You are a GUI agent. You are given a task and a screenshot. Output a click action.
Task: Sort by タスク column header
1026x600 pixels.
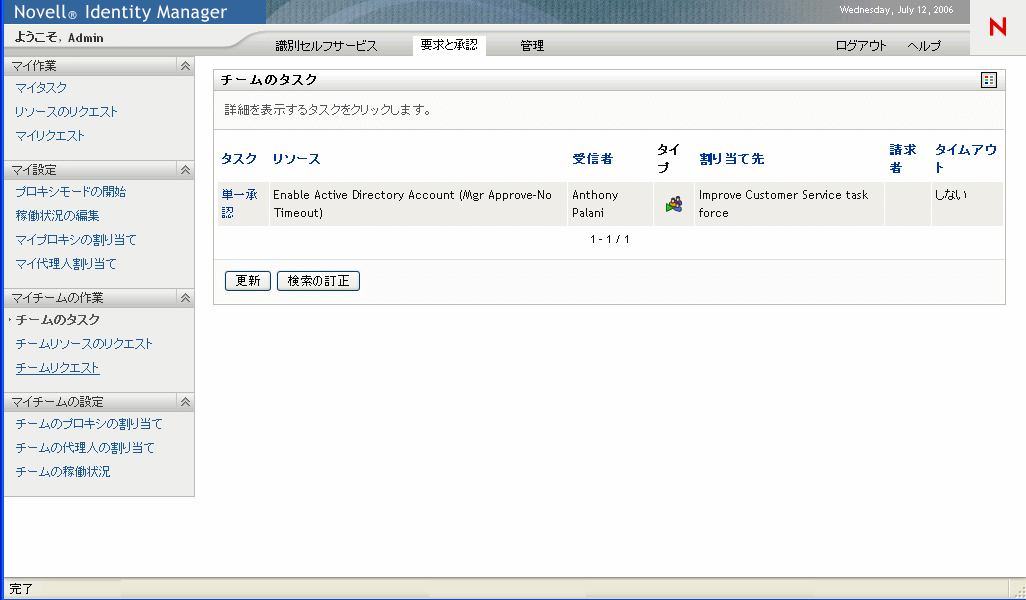[239, 159]
